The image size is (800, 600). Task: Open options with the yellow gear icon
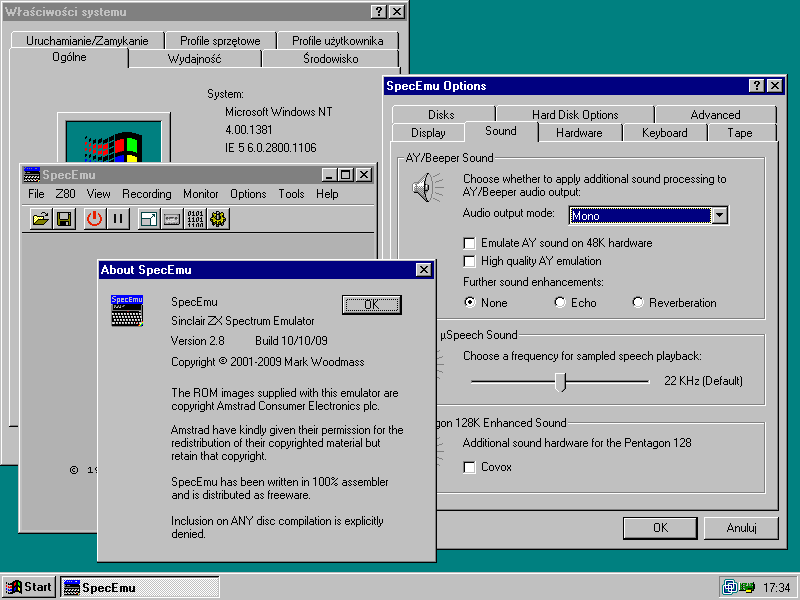pyautogui.click(x=218, y=219)
